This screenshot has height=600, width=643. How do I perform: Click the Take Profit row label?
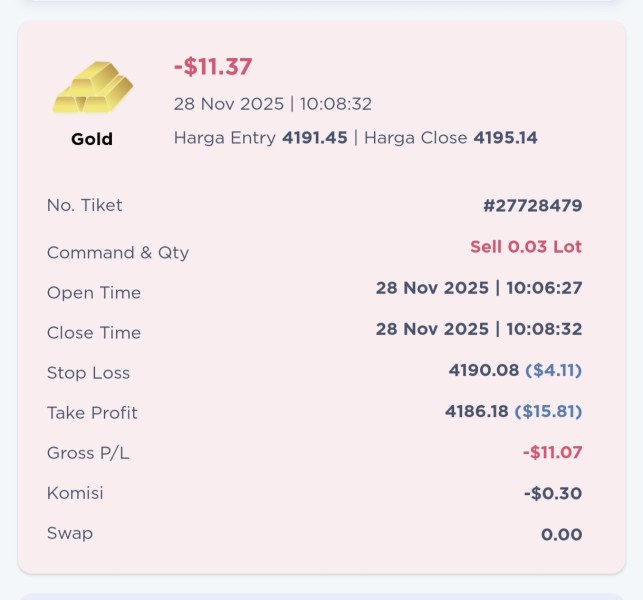tap(92, 412)
